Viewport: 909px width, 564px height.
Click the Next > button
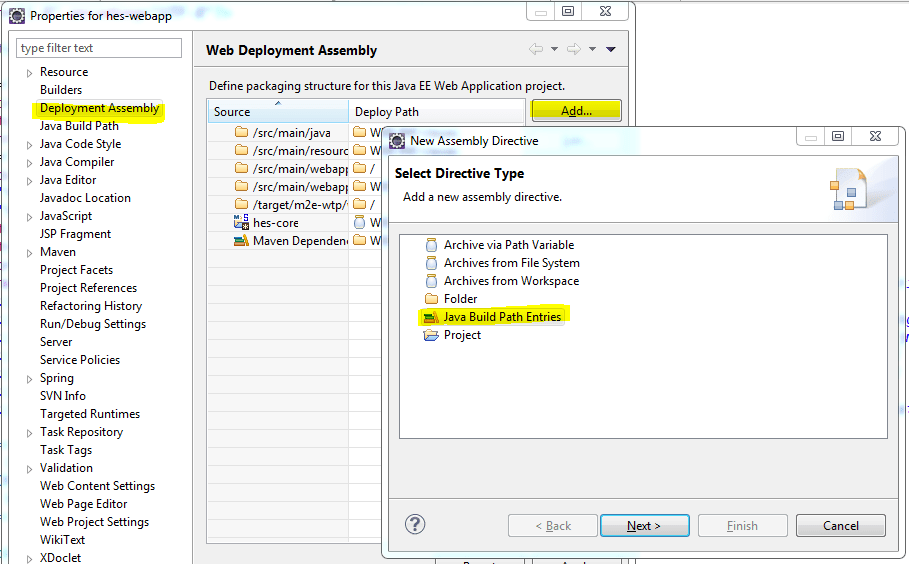point(645,526)
